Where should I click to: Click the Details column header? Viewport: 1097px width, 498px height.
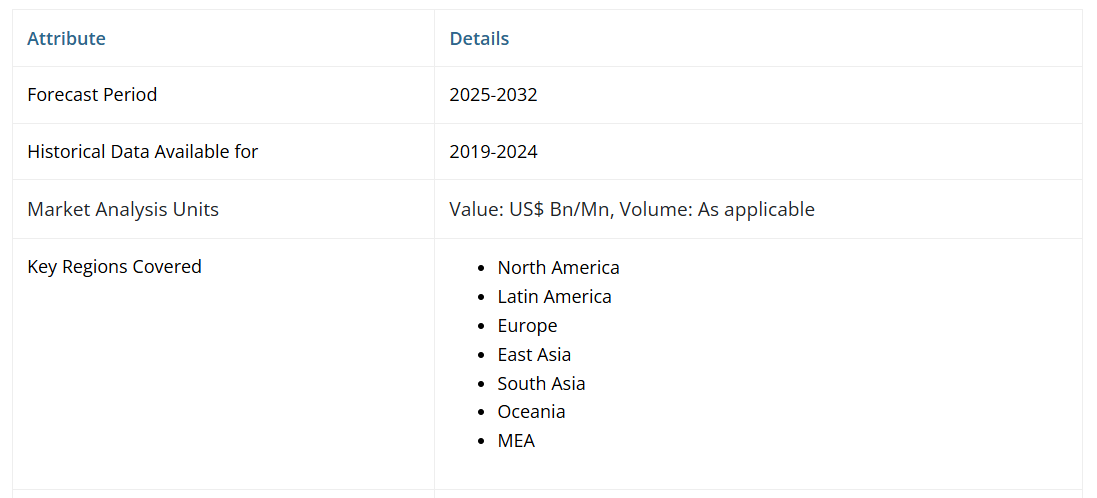(479, 39)
